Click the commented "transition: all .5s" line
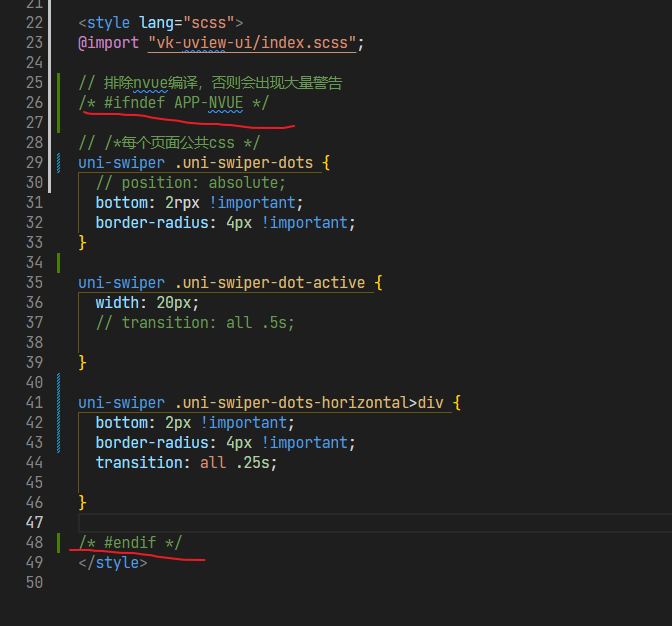The width and height of the screenshot is (672, 626). click(x=195, y=322)
